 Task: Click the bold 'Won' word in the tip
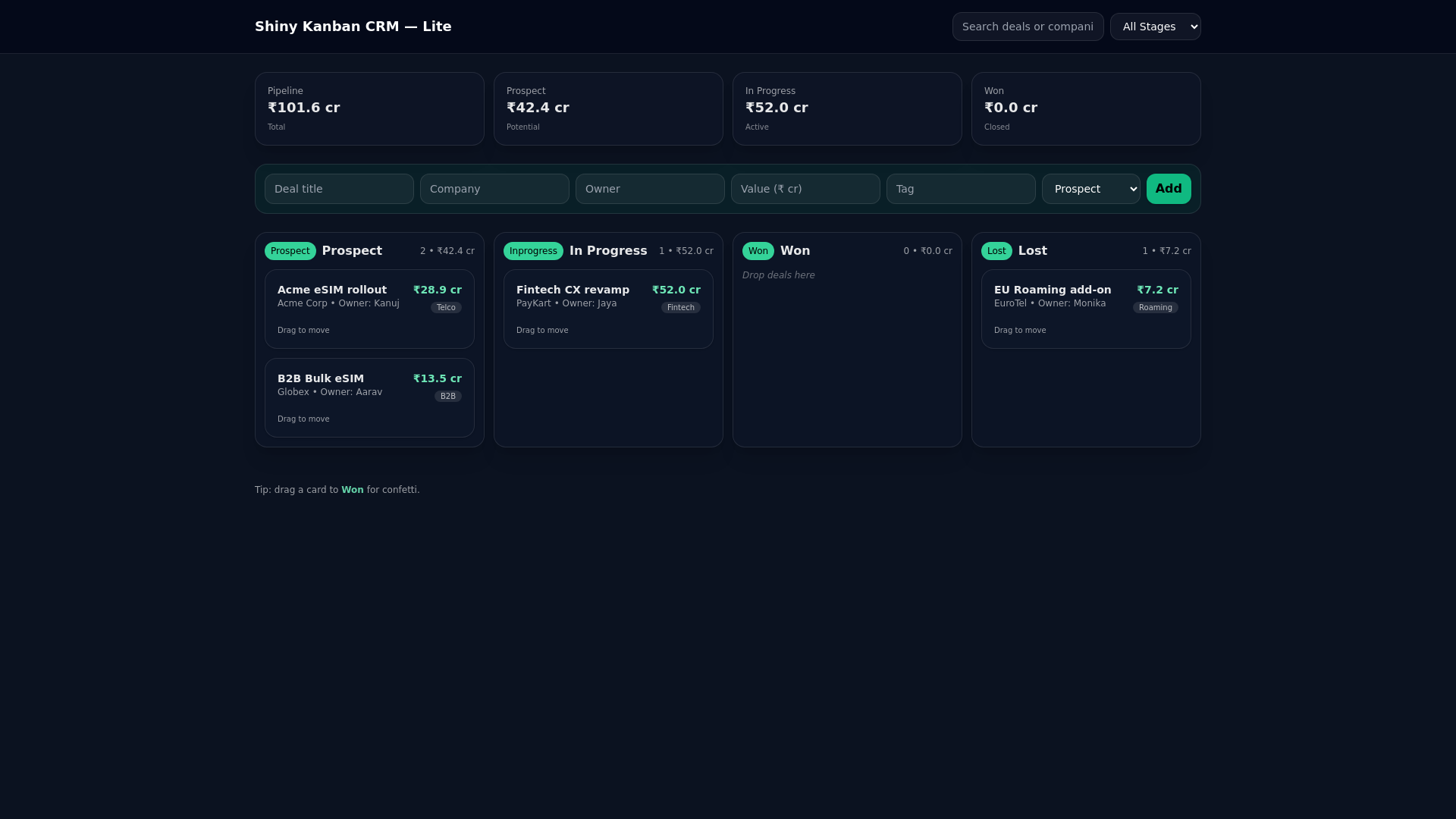[353, 490]
